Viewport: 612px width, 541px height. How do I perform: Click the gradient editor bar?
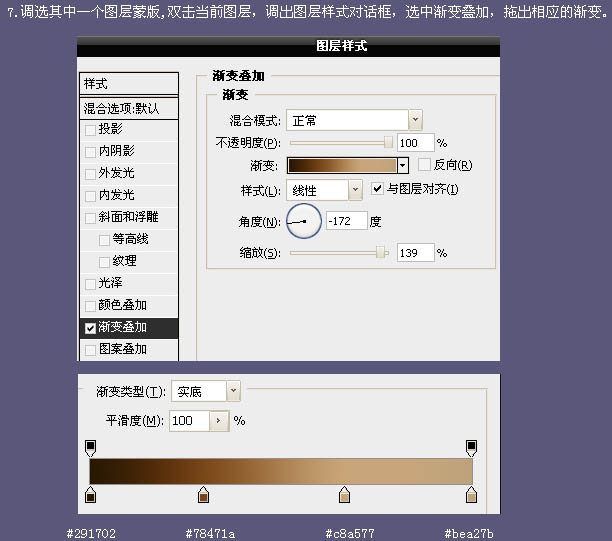coord(281,472)
